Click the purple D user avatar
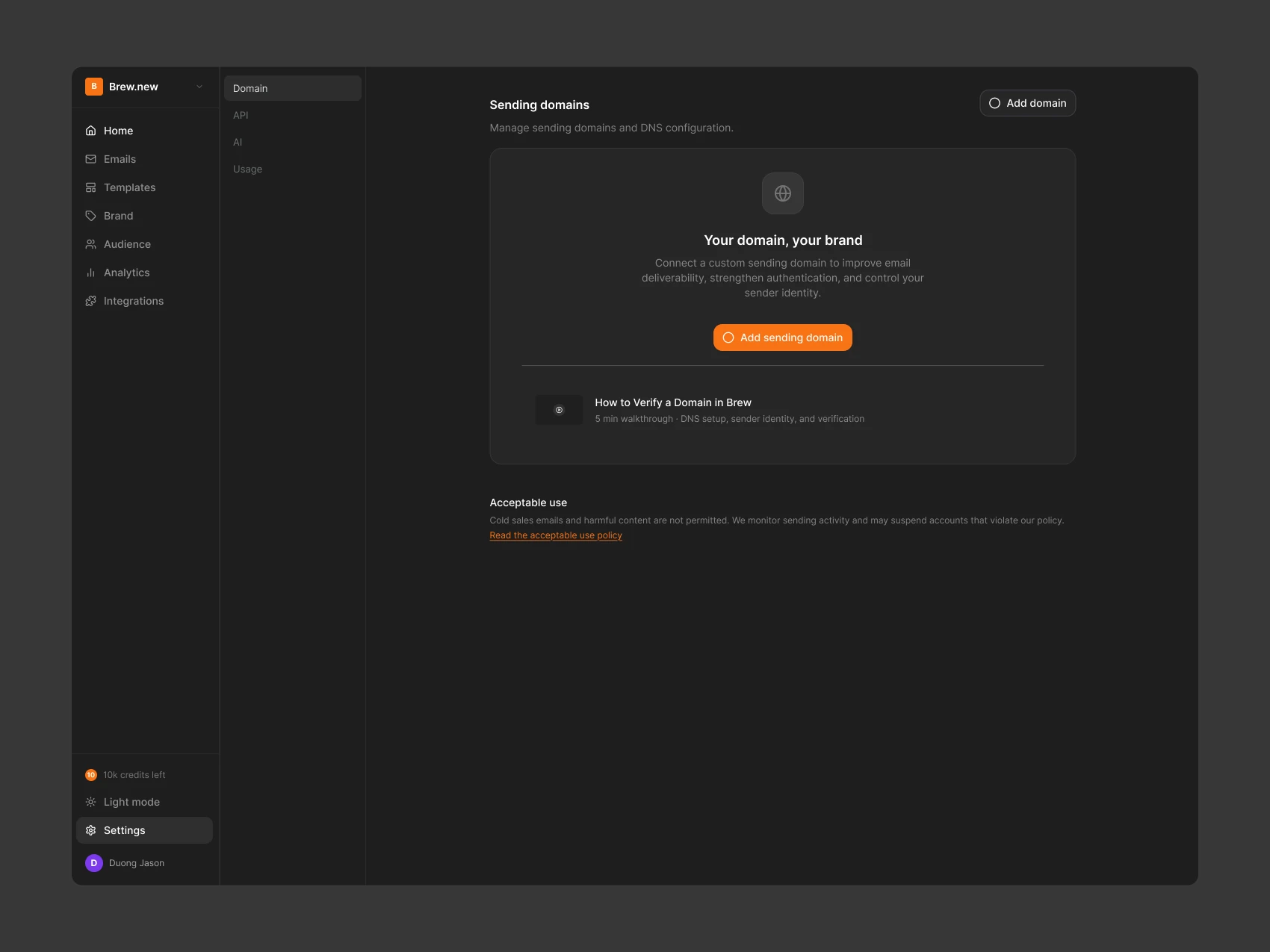Screen dimensions: 1270x952 coord(94,863)
